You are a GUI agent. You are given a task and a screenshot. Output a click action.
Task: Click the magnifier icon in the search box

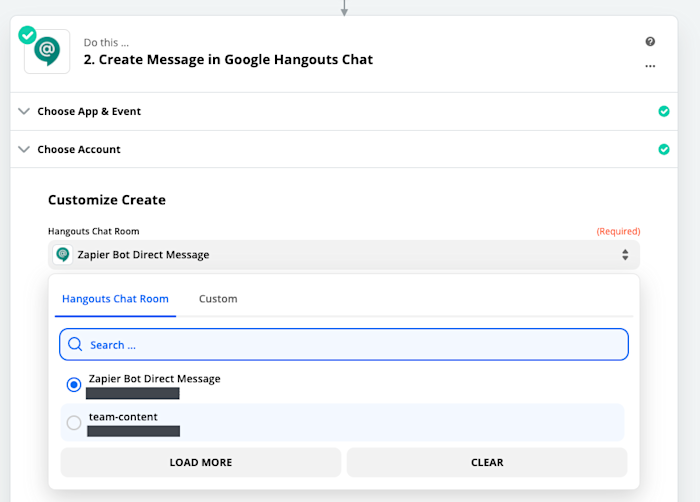[75, 344]
